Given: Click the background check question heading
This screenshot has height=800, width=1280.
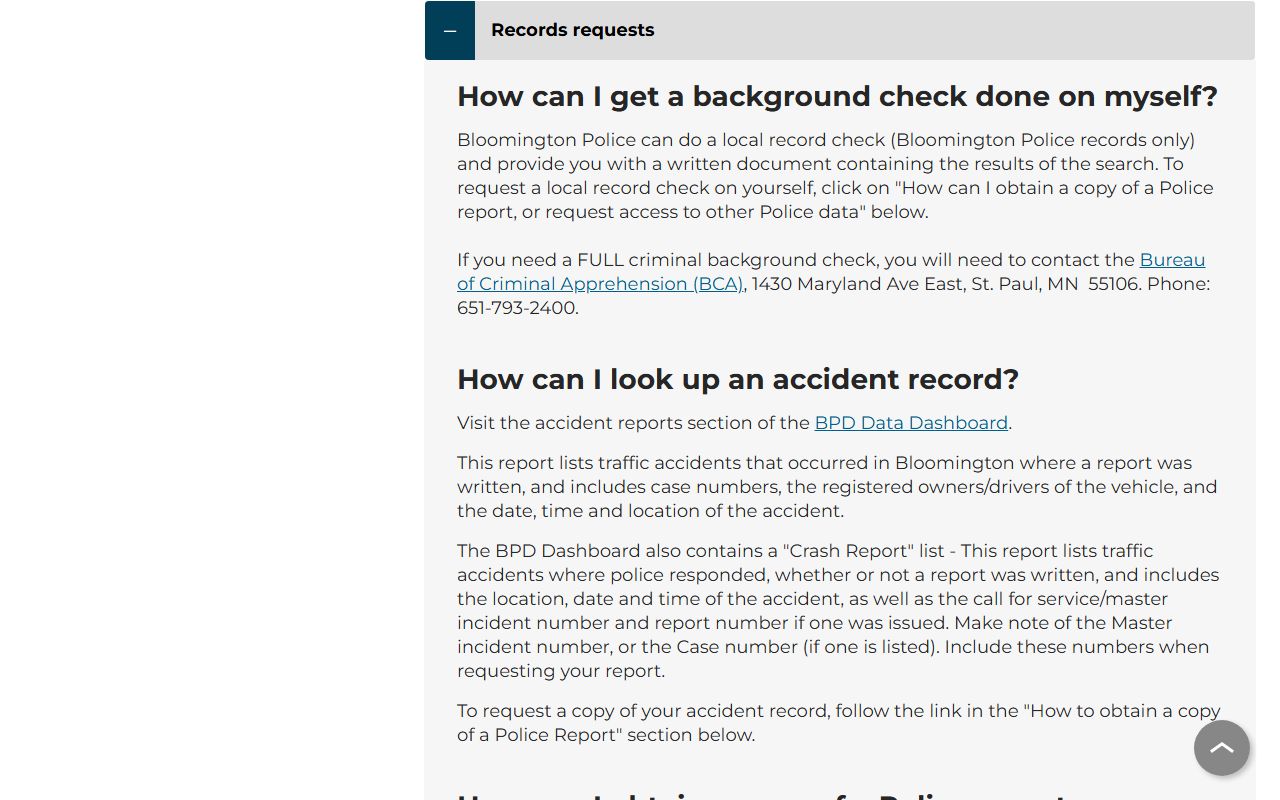Looking at the screenshot, I should (x=837, y=97).
